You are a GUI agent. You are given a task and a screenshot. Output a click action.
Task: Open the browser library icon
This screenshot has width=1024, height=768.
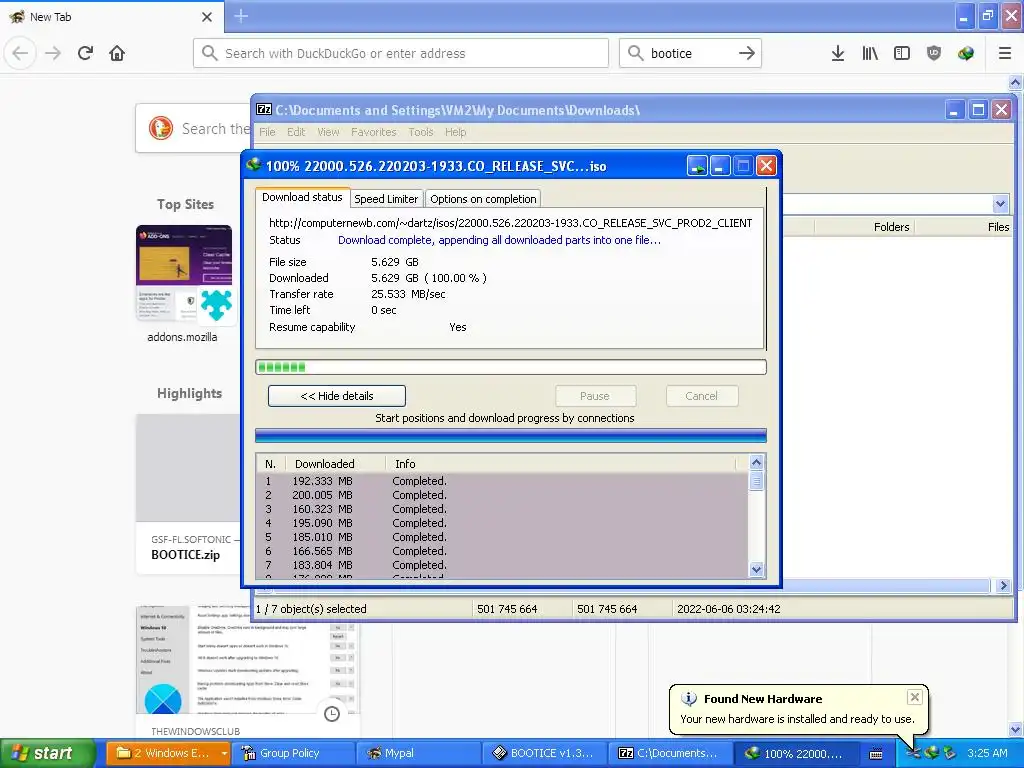(x=870, y=54)
